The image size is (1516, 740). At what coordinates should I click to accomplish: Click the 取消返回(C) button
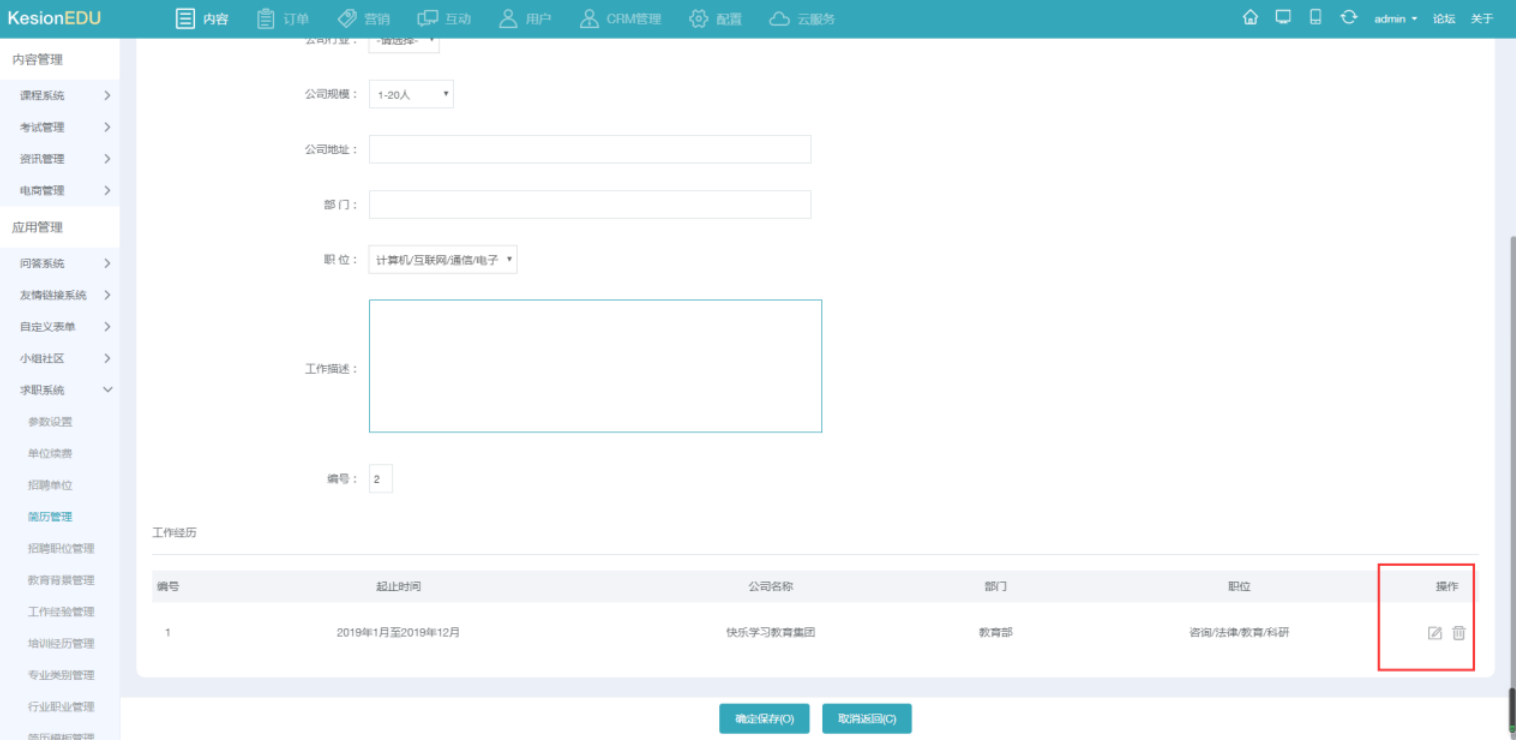(x=866, y=718)
